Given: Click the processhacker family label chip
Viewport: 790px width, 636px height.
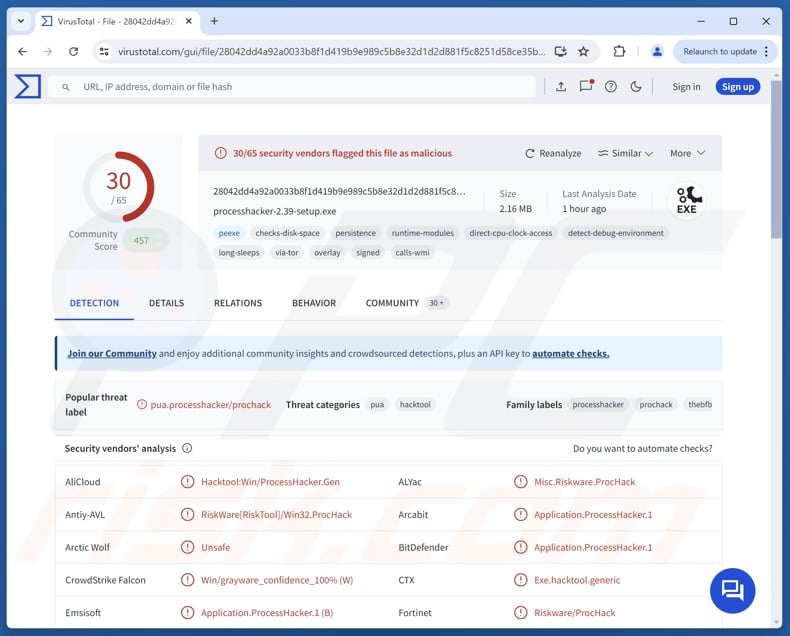Looking at the screenshot, I should coord(598,404).
